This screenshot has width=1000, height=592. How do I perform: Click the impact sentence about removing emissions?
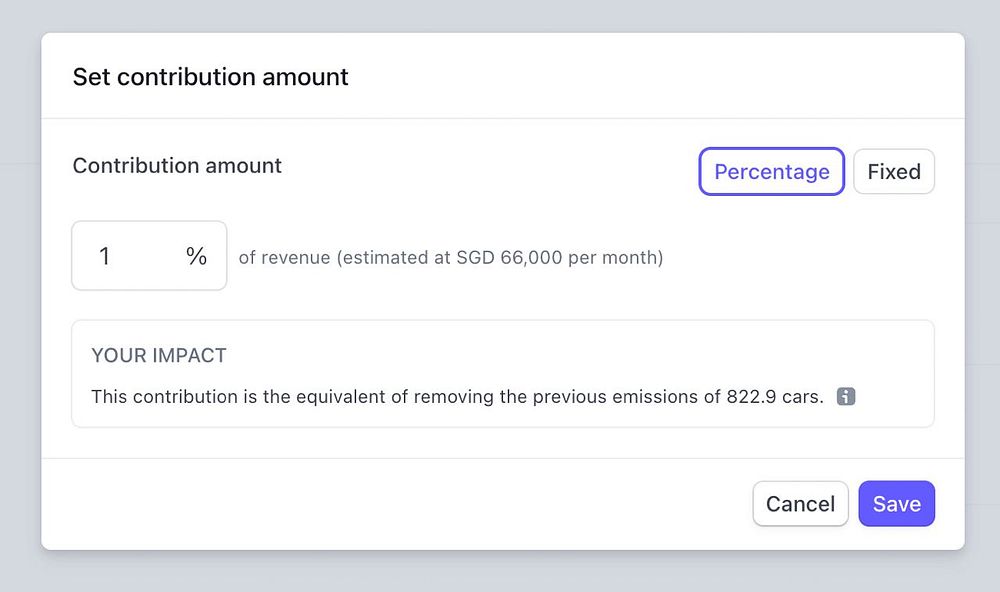[400, 397]
